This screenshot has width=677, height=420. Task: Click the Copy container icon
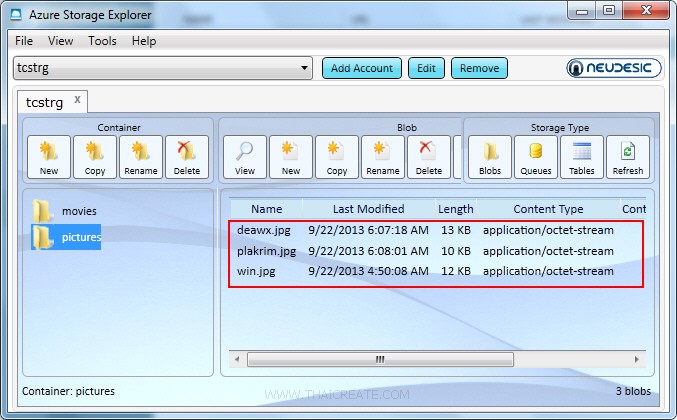[95, 157]
